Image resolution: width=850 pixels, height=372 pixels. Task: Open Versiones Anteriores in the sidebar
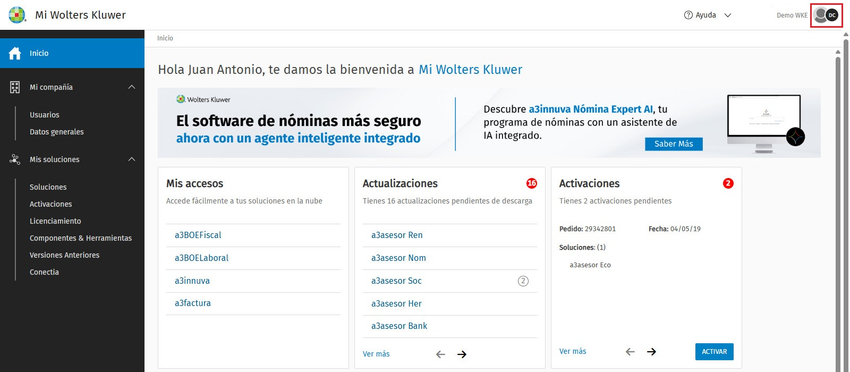click(x=65, y=255)
